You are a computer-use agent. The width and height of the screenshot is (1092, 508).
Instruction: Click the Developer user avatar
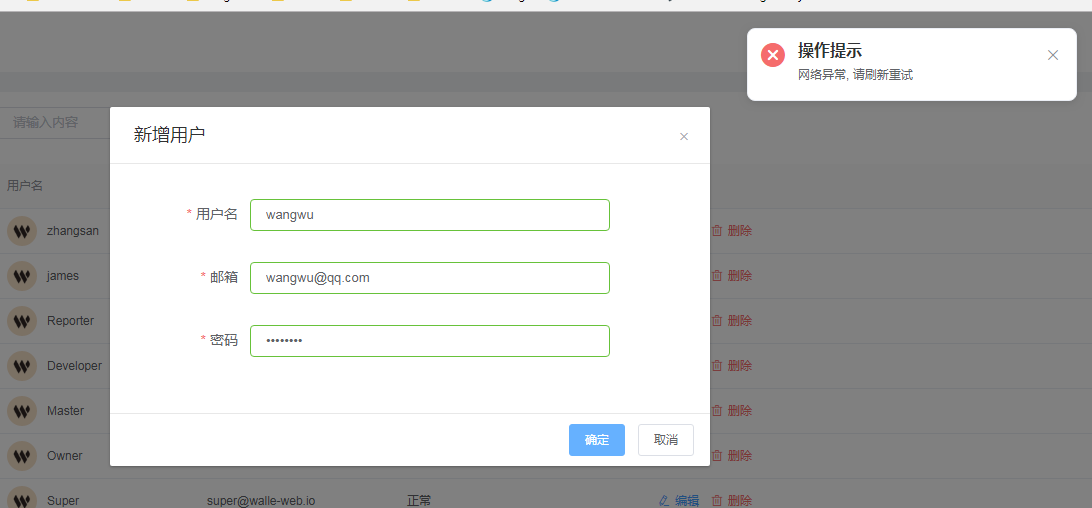coord(22,366)
